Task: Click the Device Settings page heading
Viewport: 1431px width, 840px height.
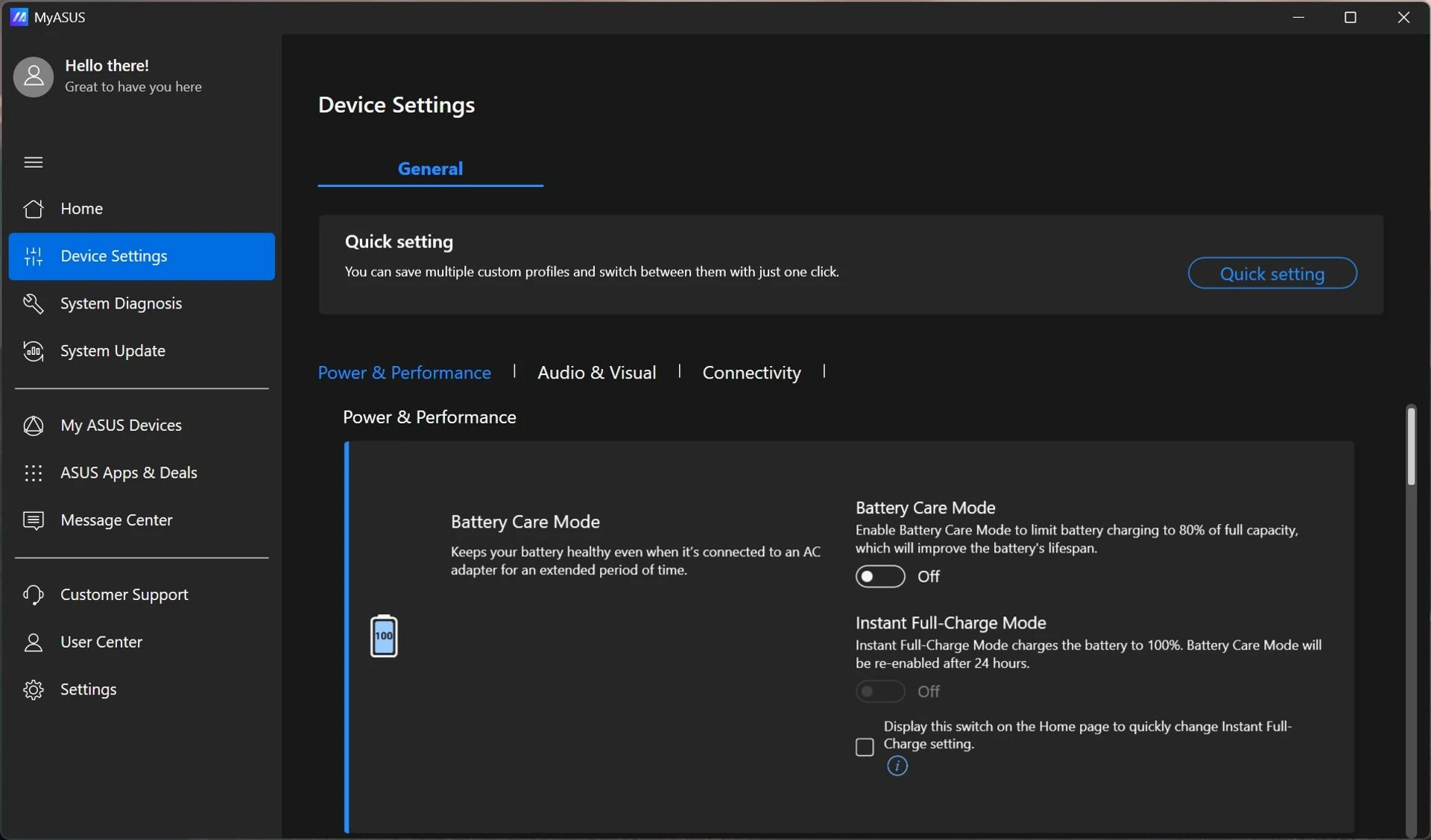Action: coord(397,105)
